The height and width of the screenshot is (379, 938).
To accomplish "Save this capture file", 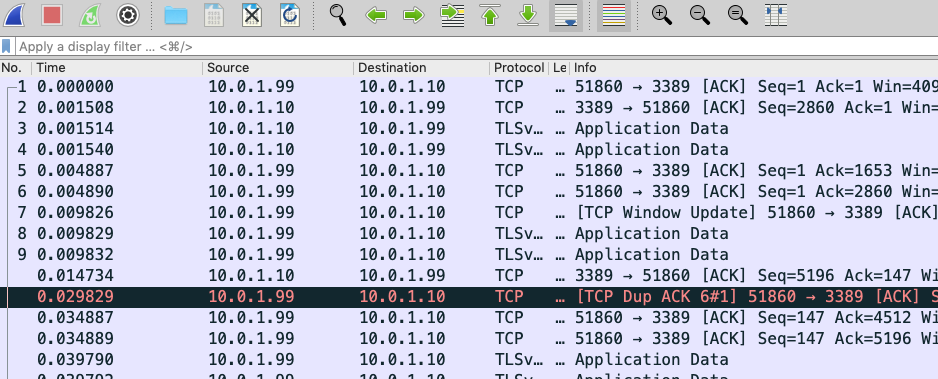I will point(214,15).
